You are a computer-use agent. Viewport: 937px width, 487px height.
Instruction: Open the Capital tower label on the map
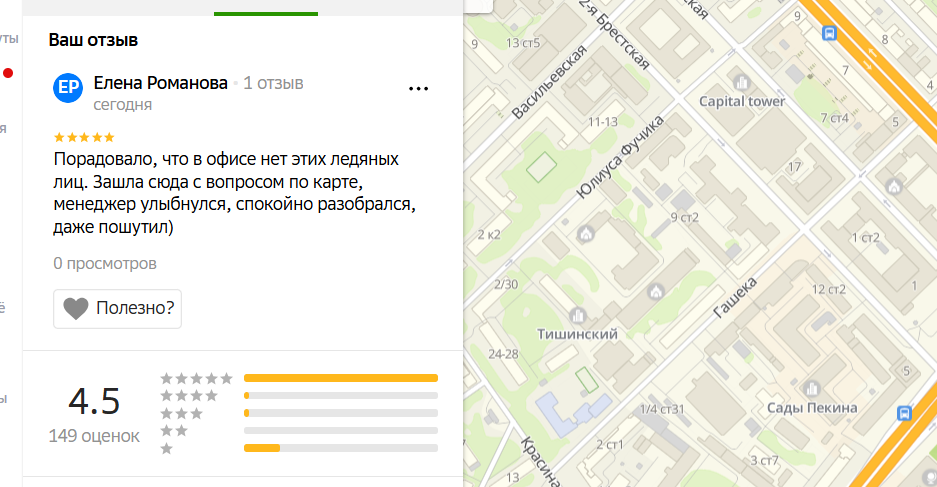742,102
